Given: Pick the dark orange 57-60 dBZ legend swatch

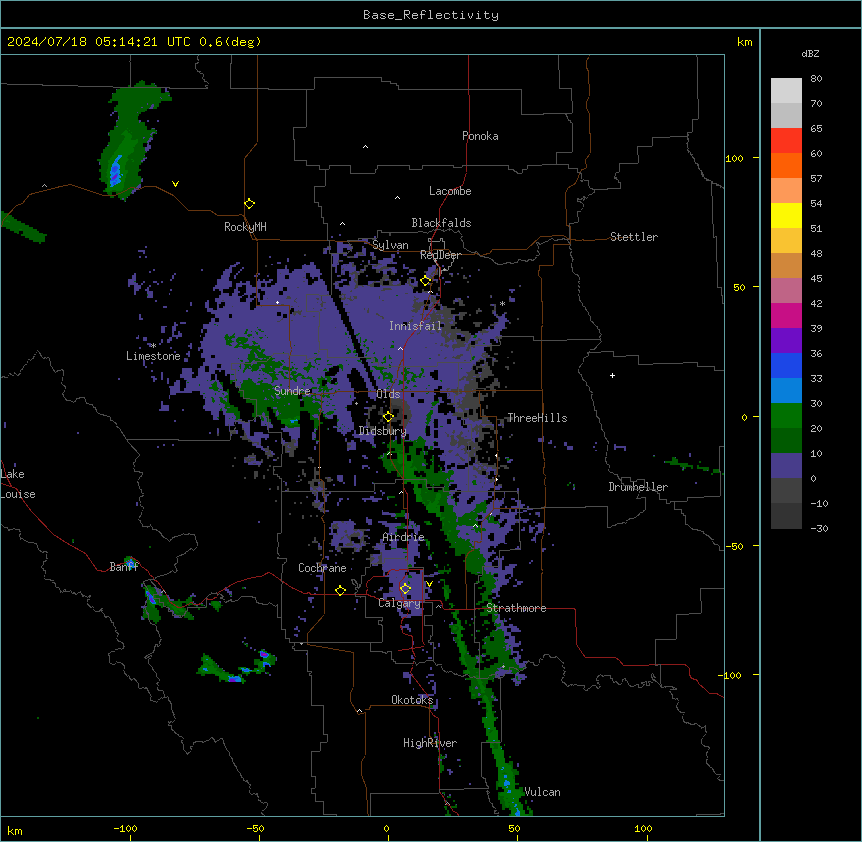Looking at the screenshot, I should [786, 165].
